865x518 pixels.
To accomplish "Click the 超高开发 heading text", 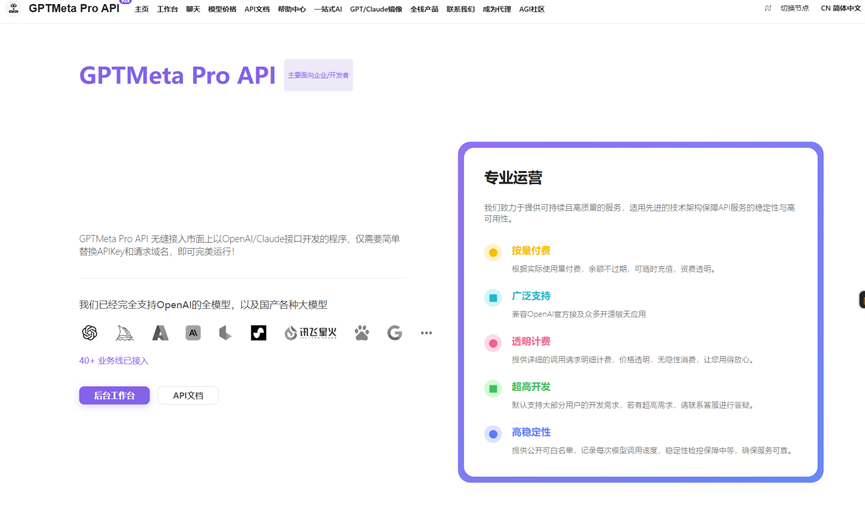I will [531, 387].
